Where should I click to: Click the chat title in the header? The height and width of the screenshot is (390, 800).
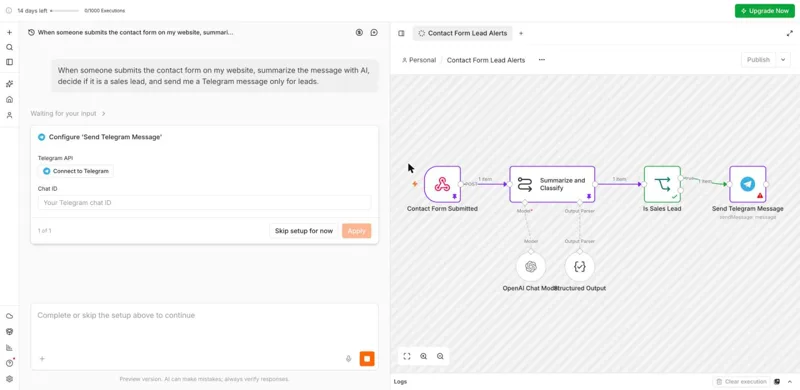tap(136, 32)
